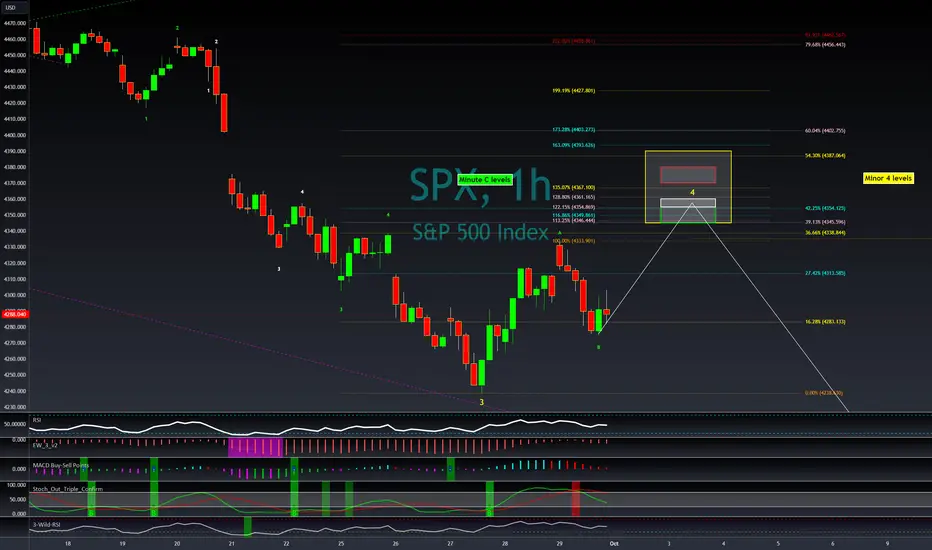Screen dimensions: 932x550
Task: Select the red rectangle inside the yellow target box
Action: point(688,175)
